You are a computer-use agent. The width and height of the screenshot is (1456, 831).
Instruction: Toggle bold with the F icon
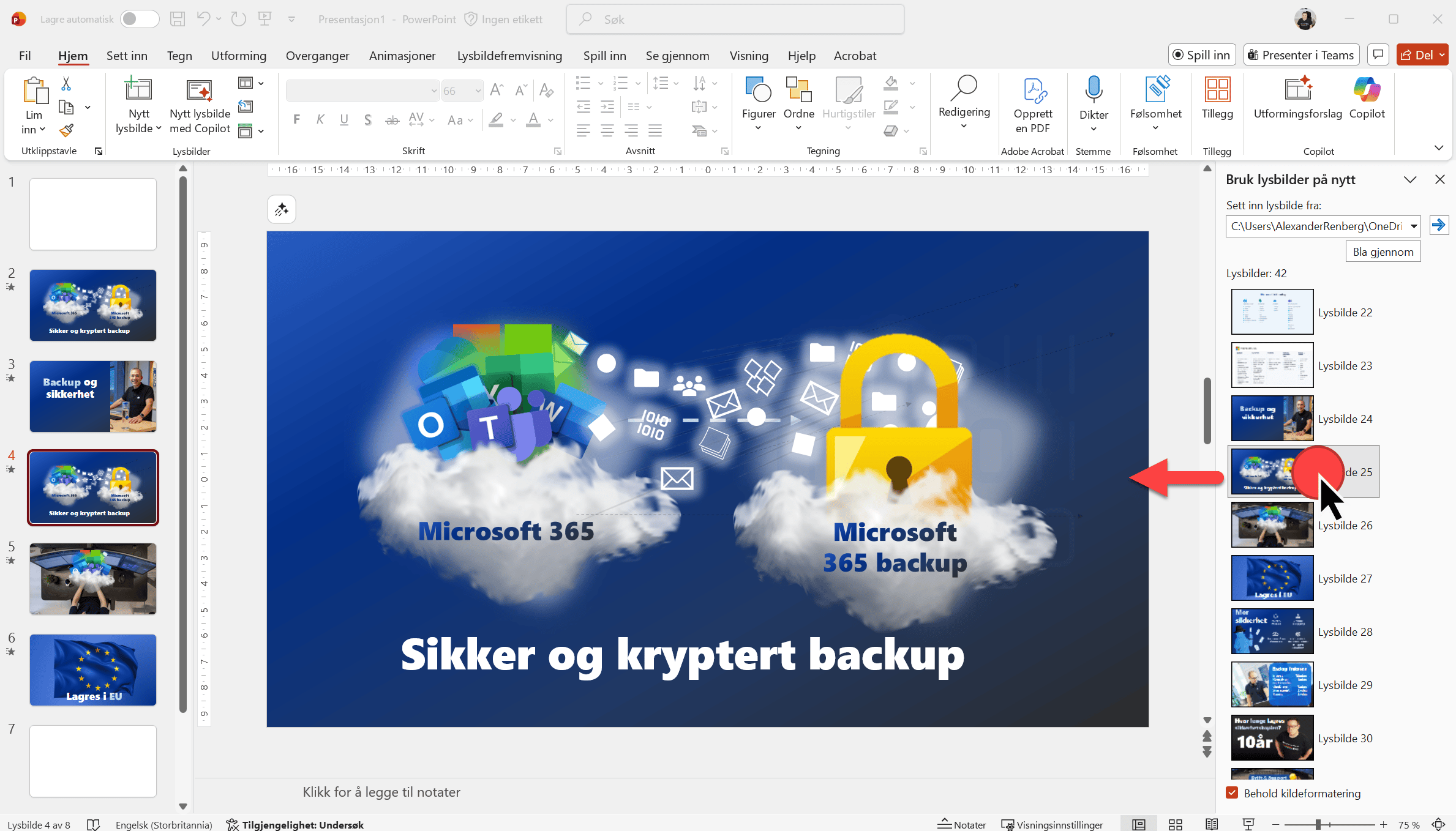(x=296, y=119)
